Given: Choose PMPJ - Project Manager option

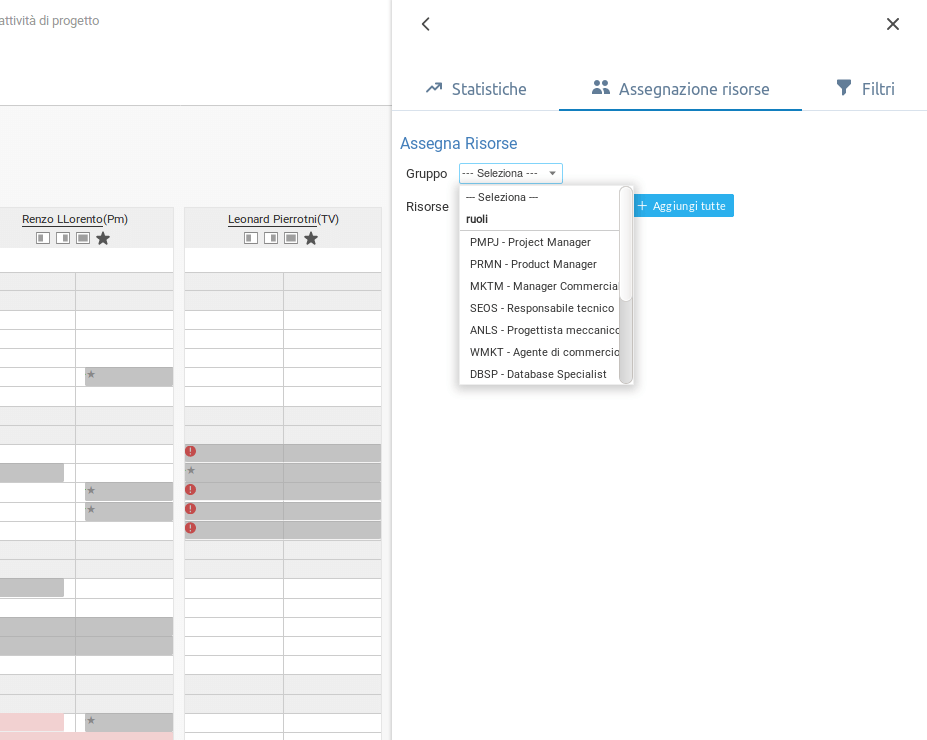Looking at the screenshot, I should pyautogui.click(x=530, y=242).
